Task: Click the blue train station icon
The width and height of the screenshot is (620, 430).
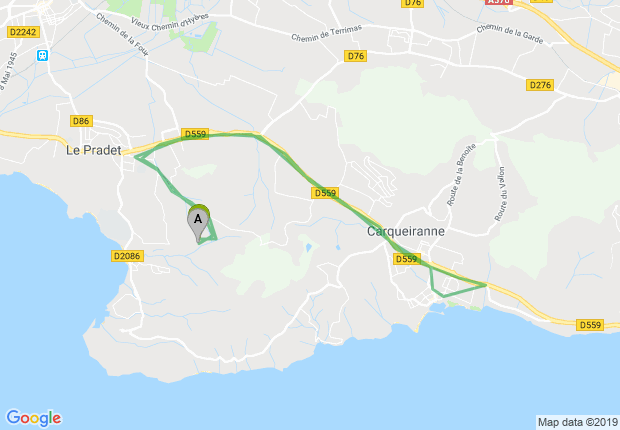Action: (x=42, y=55)
